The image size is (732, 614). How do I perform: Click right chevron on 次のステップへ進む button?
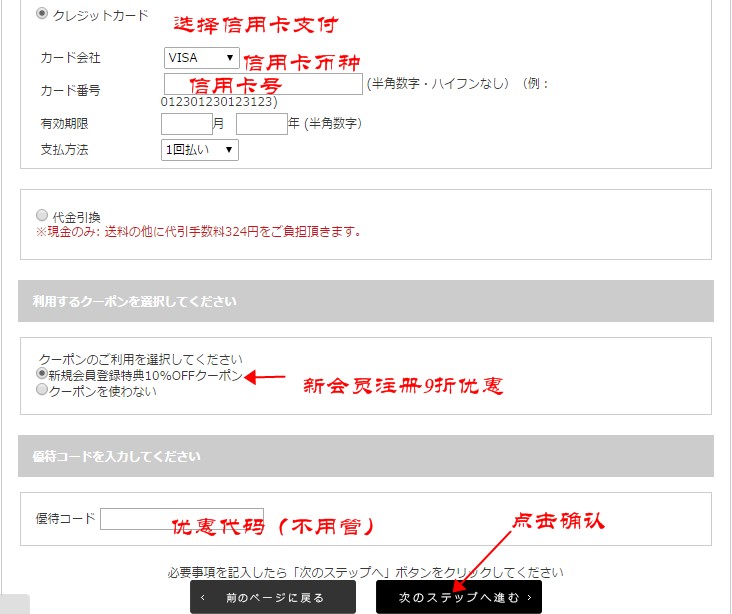click(x=528, y=598)
